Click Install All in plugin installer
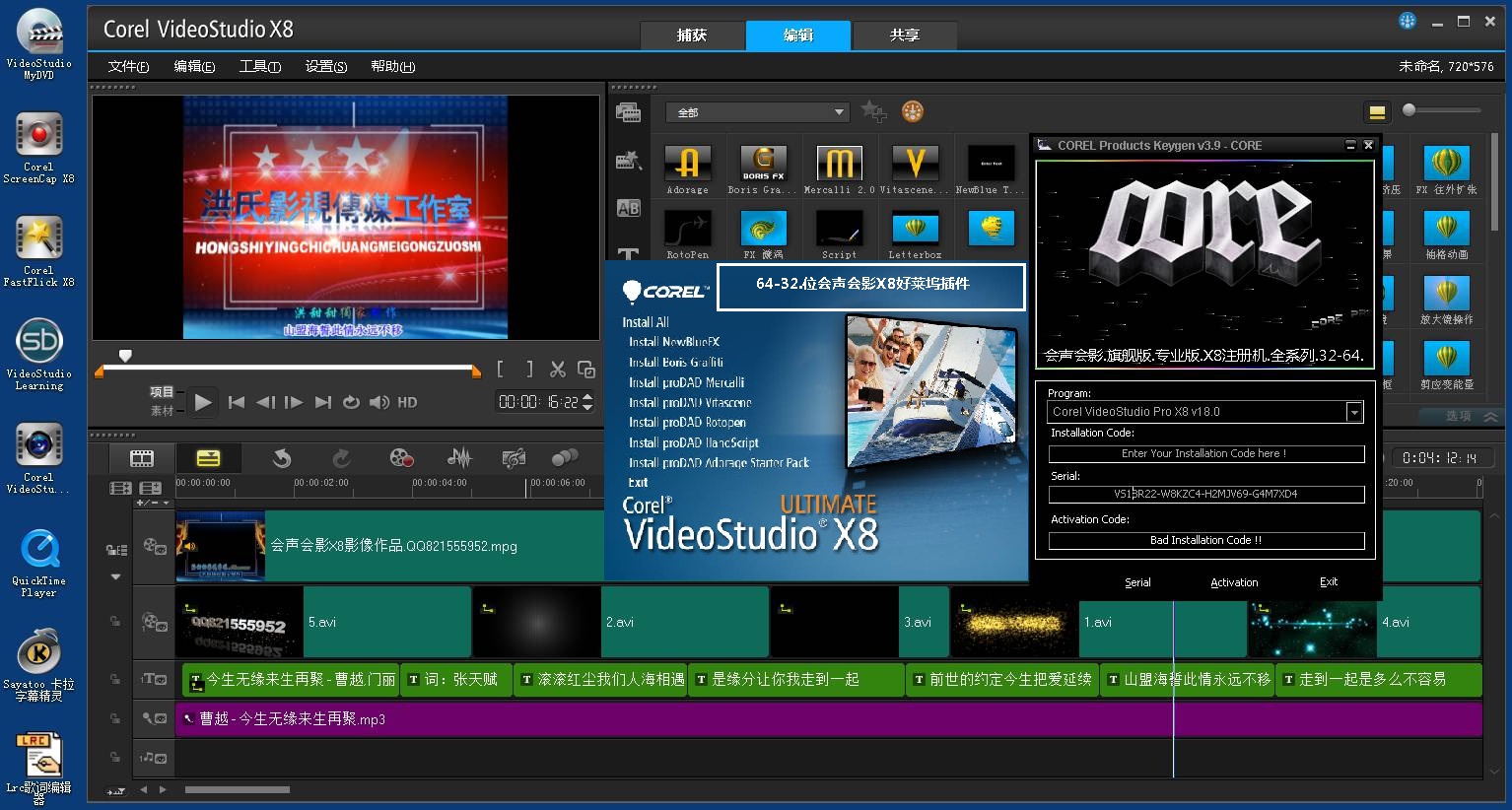 coord(646,322)
